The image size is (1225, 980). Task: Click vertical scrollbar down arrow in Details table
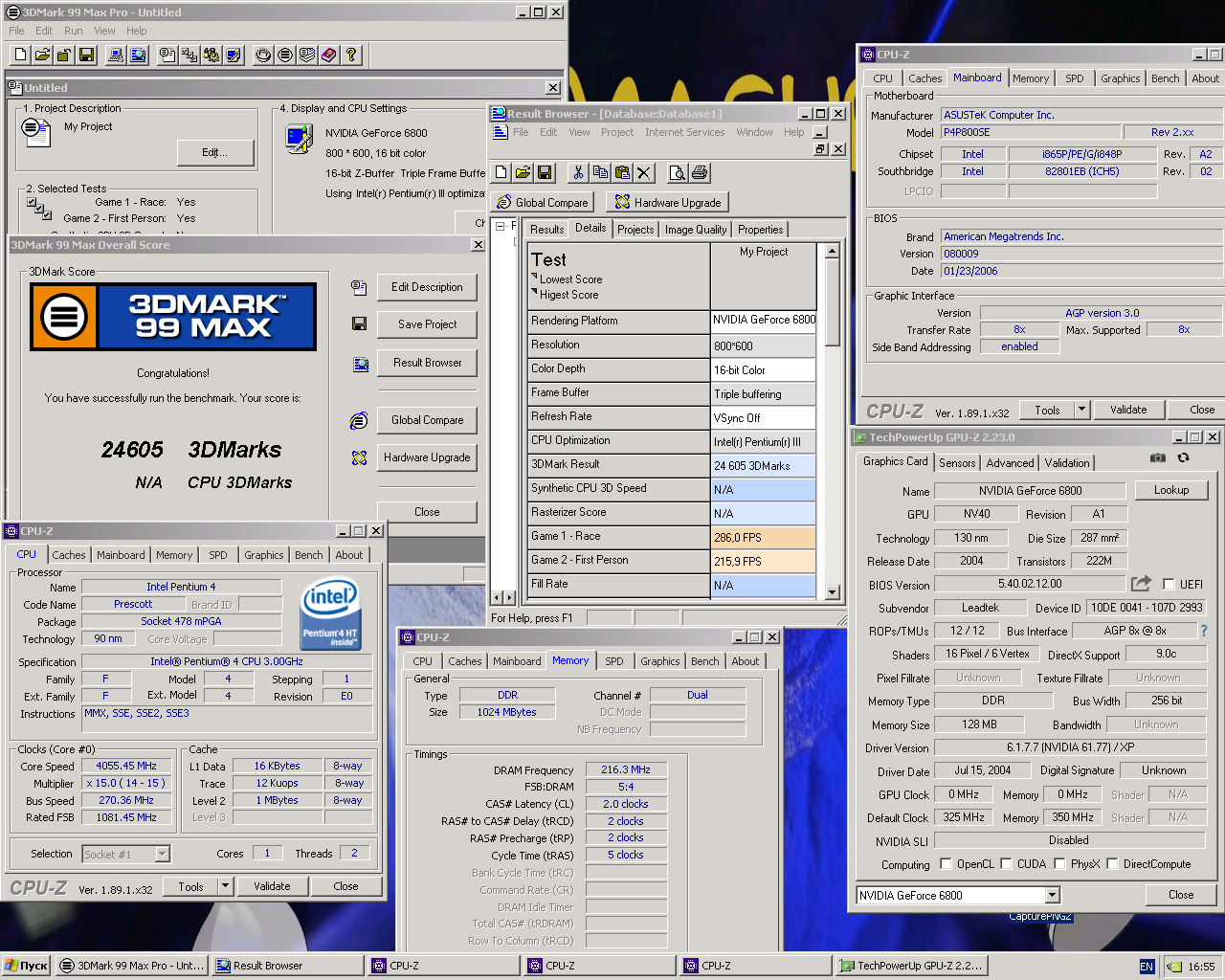tap(832, 592)
